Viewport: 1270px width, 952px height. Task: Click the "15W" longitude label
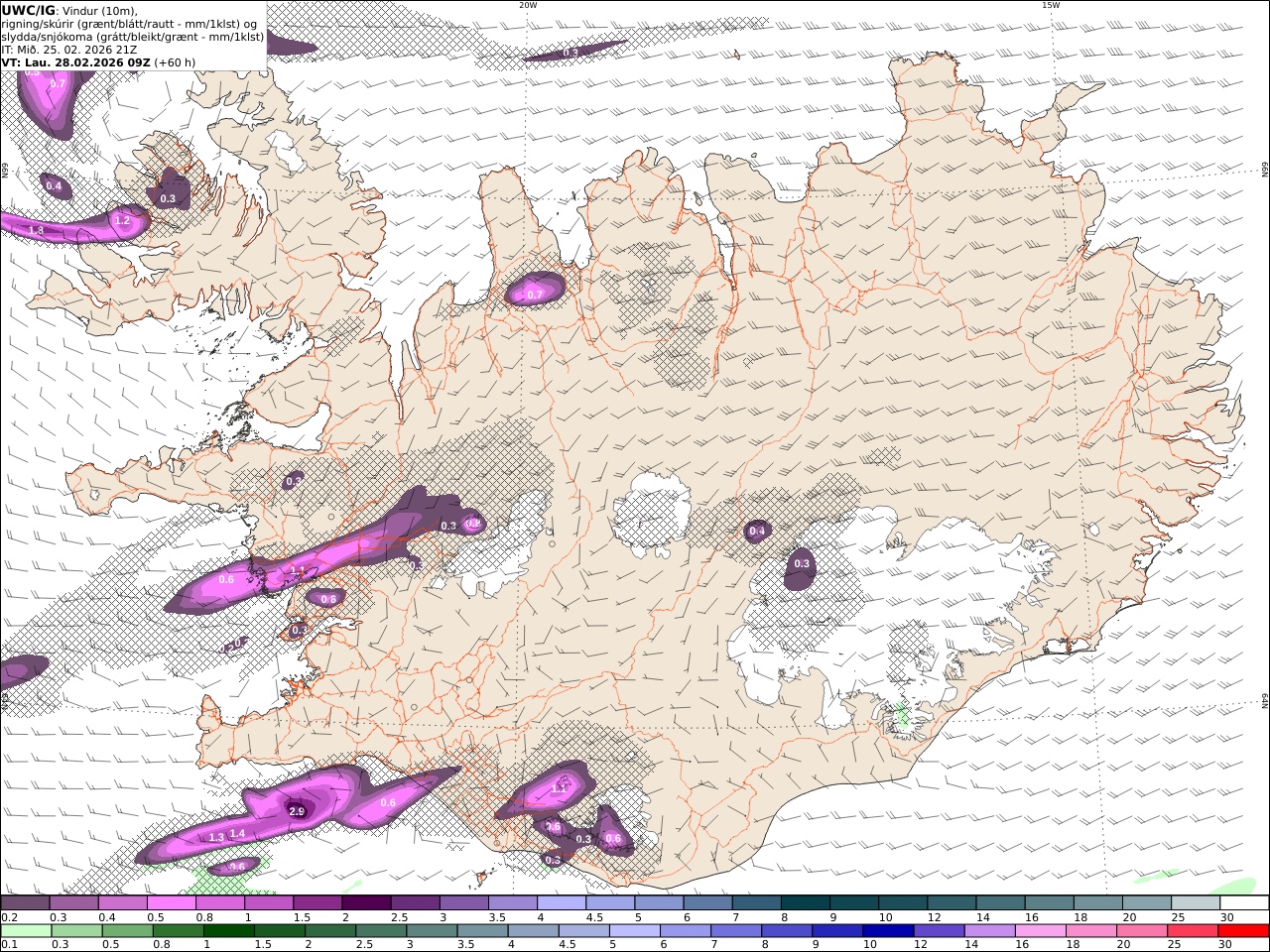(x=1051, y=5)
